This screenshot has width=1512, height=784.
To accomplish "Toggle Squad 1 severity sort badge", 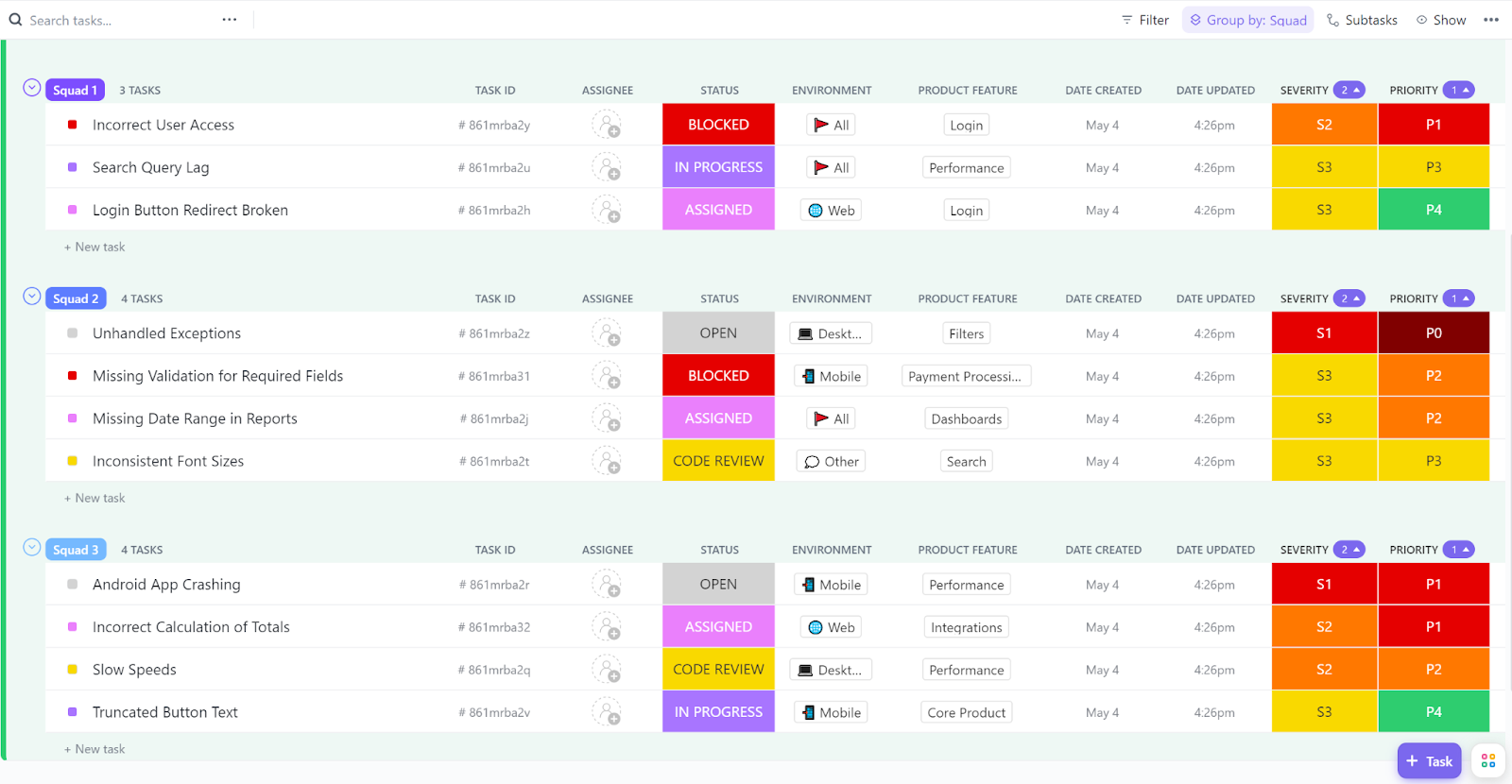I will [1349, 90].
